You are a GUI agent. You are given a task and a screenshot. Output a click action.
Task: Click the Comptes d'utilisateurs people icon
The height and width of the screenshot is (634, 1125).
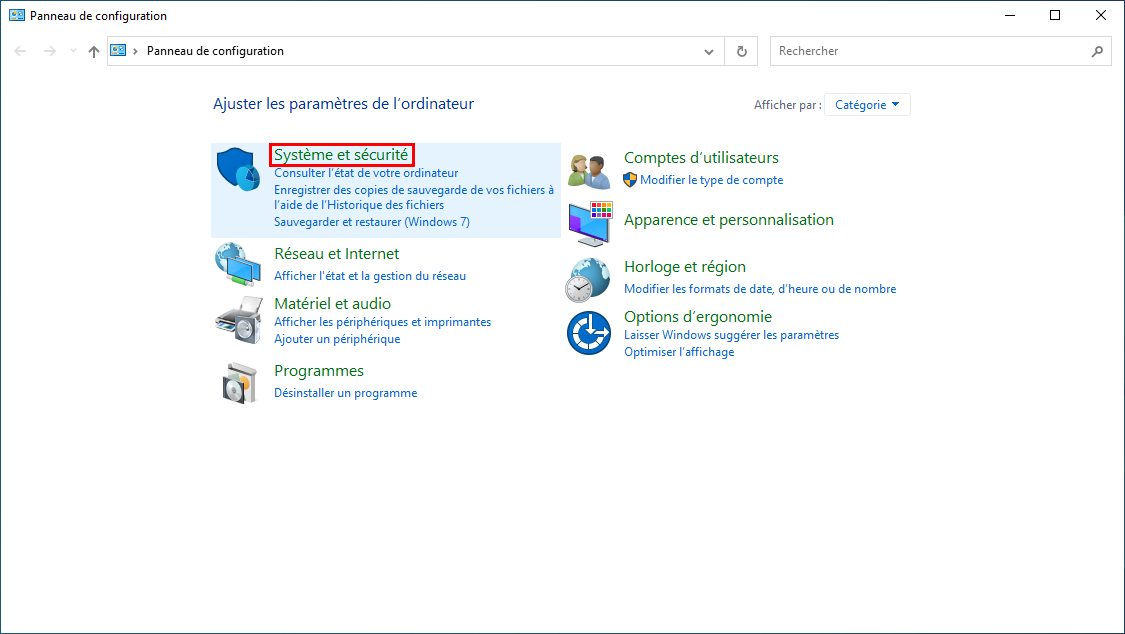tap(589, 171)
